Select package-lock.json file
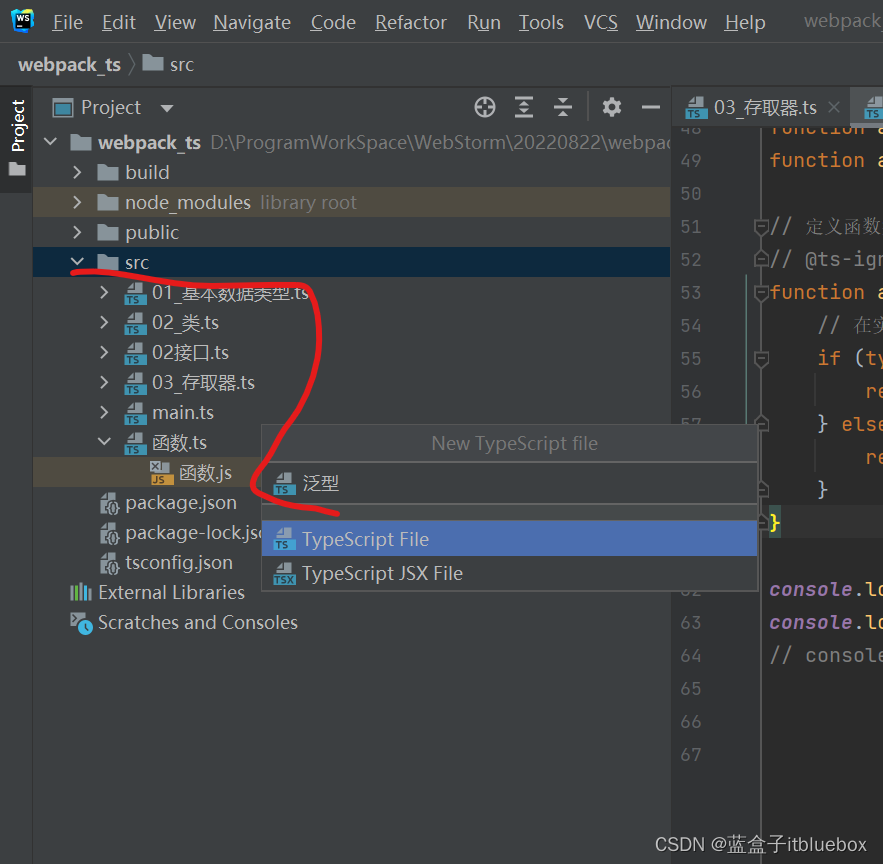Viewport: 883px width, 864px height. tap(193, 533)
